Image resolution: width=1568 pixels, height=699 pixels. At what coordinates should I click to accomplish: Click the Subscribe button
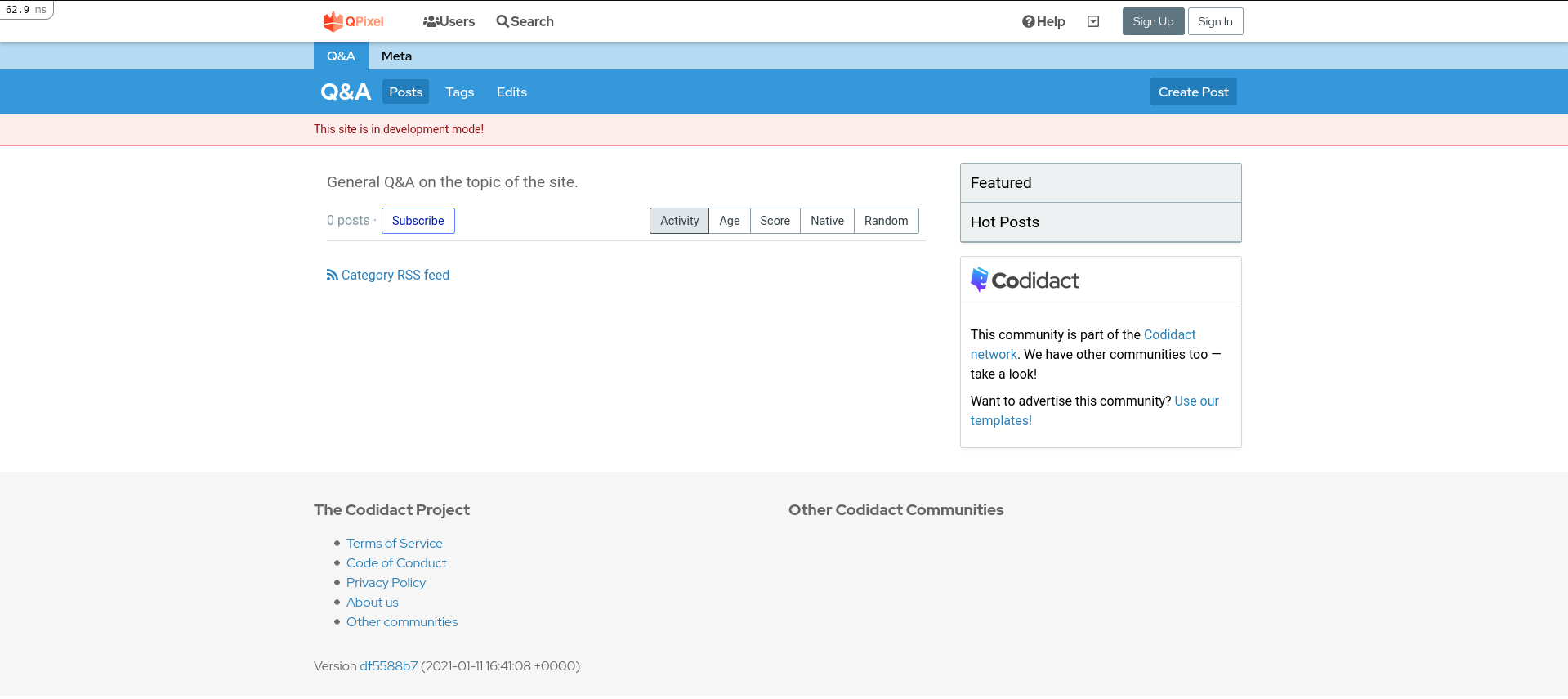(418, 221)
